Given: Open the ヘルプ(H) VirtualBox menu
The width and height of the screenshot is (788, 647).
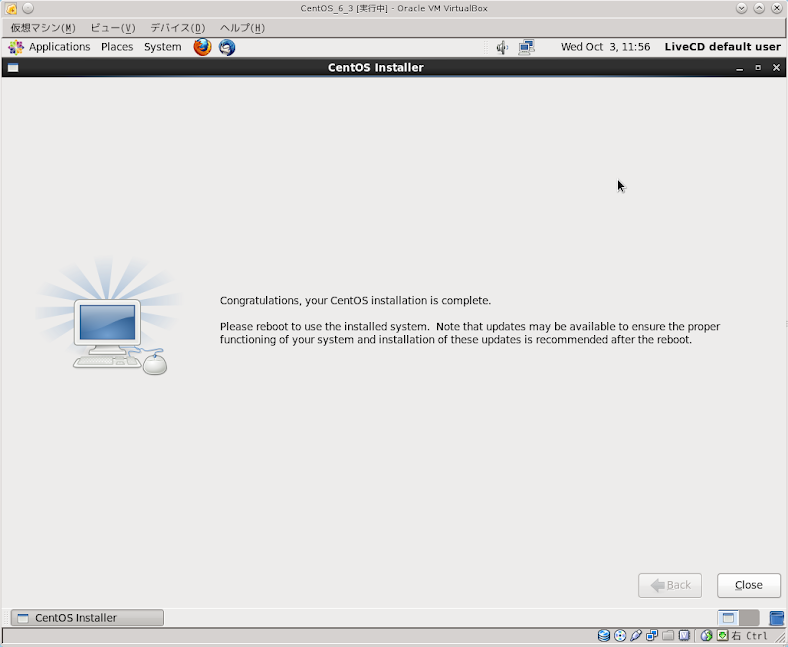Looking at the screenshot, I should (x=242, y=28).
